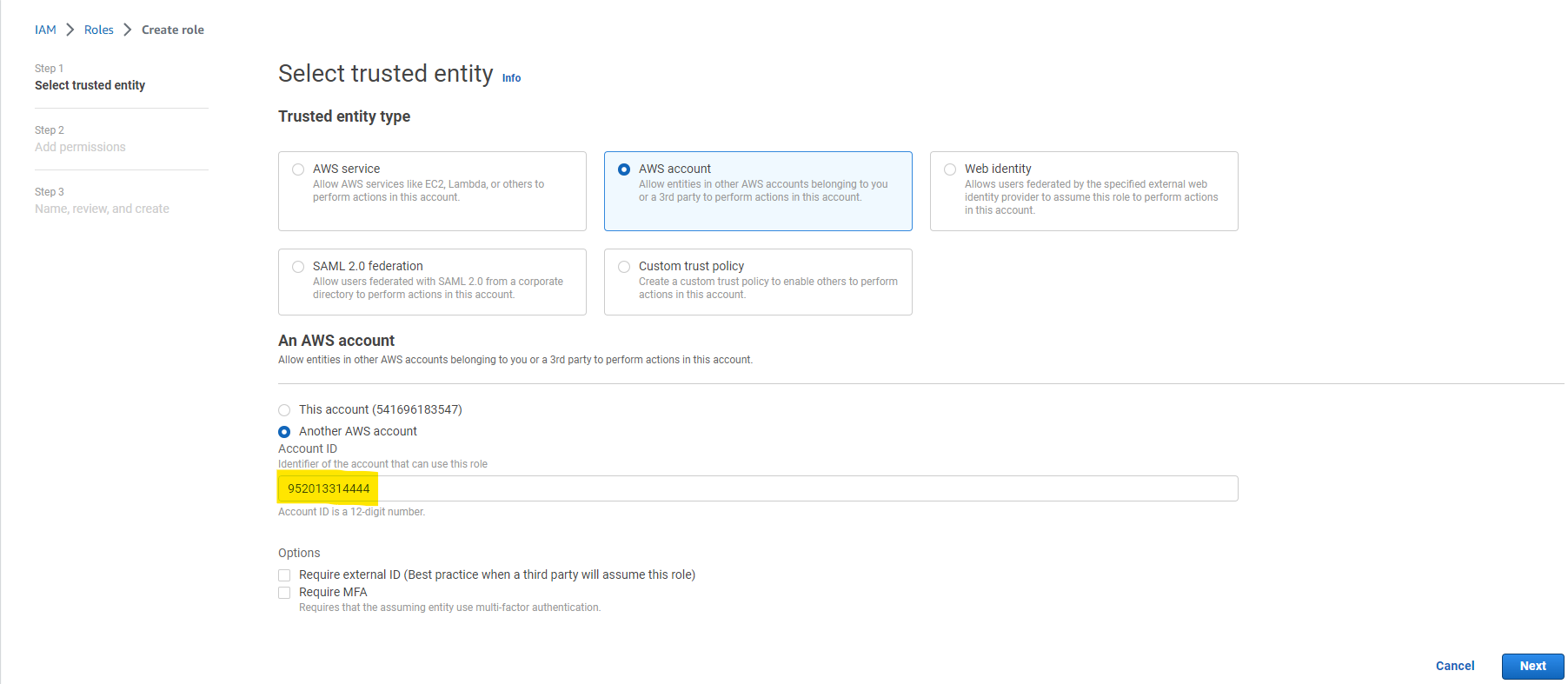Viewport: 1568px width, 684px height.
Task: Go to Step 2 Add permissions
Action: (x=80, y=147)
